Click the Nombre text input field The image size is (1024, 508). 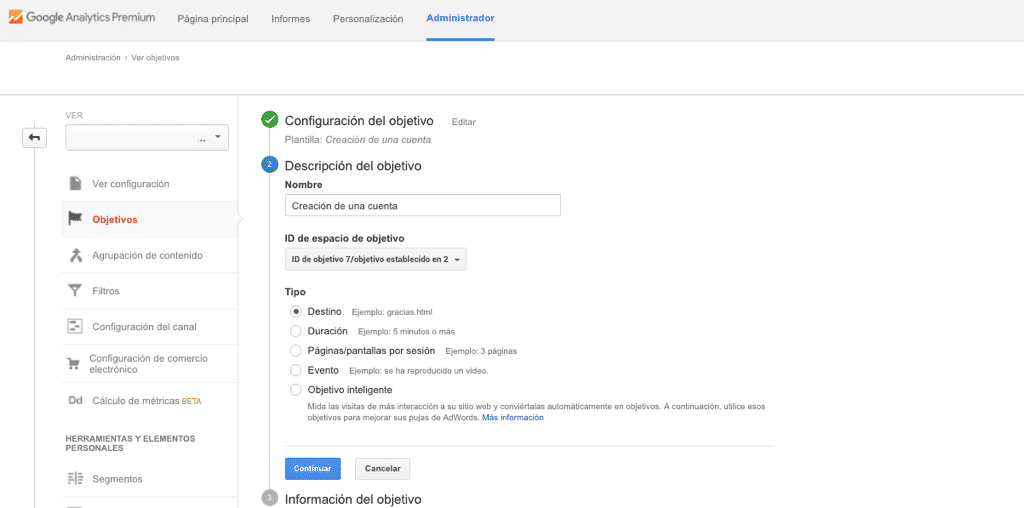coord(422,206)
